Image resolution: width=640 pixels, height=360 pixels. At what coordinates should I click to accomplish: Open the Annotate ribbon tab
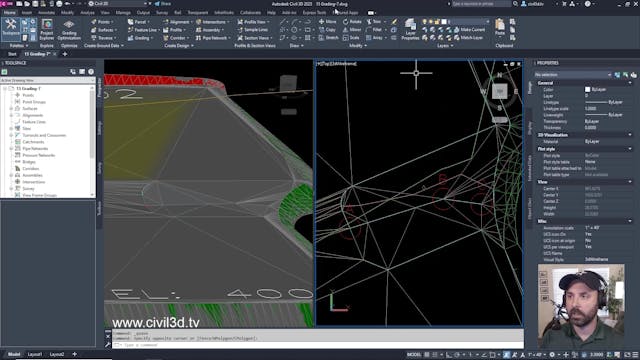(x=46, y=13)
